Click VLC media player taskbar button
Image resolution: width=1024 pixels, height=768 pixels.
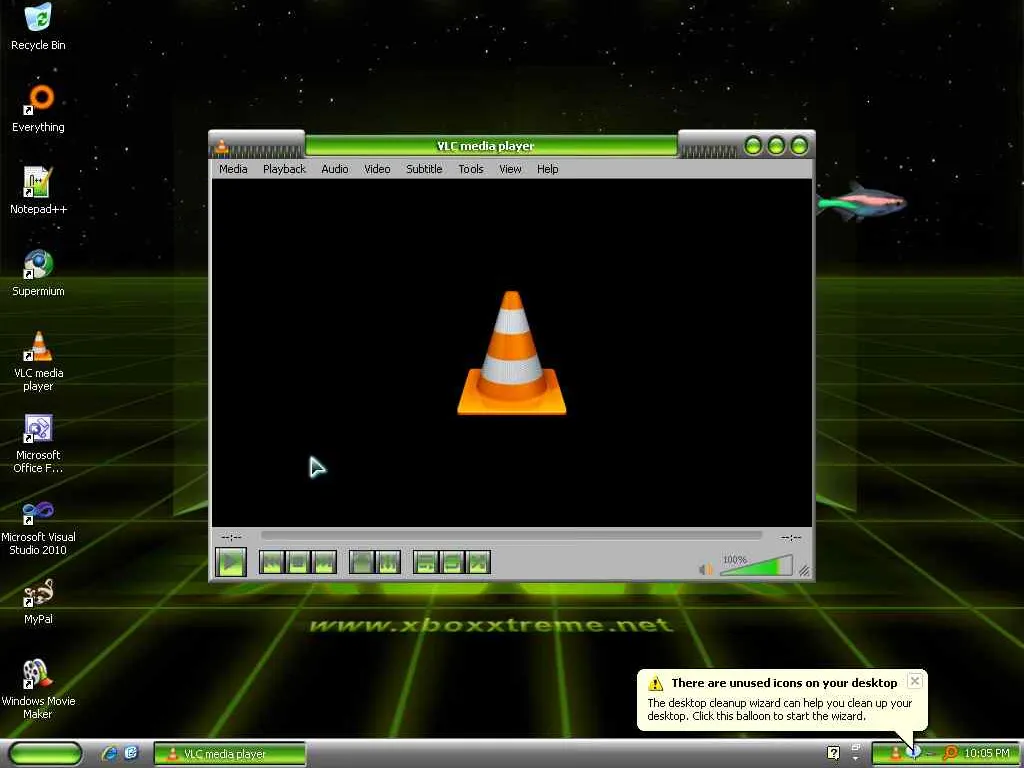pos(230,754)
